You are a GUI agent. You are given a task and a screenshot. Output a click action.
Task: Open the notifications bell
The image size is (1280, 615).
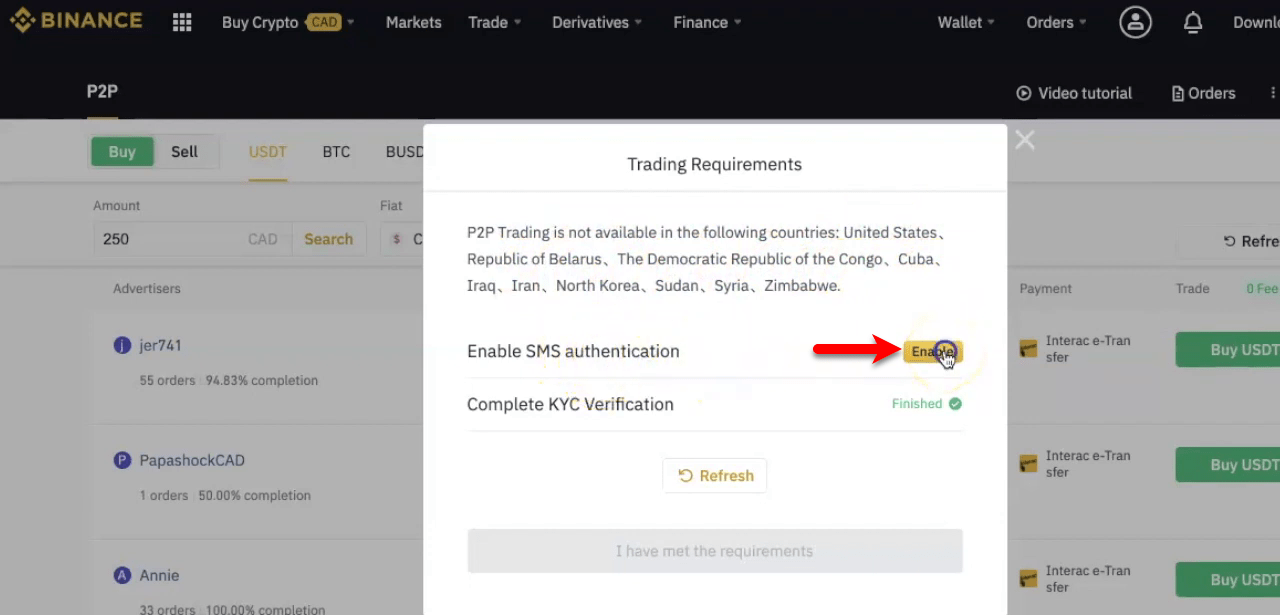tap(1193, 22)
